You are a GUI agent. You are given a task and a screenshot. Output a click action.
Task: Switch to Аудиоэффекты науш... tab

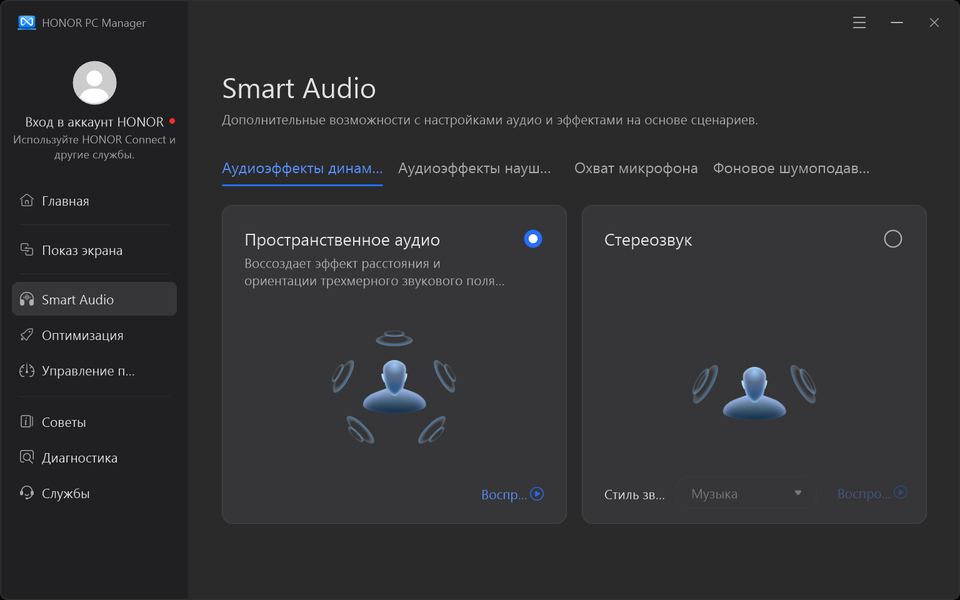tap(474, 168)
